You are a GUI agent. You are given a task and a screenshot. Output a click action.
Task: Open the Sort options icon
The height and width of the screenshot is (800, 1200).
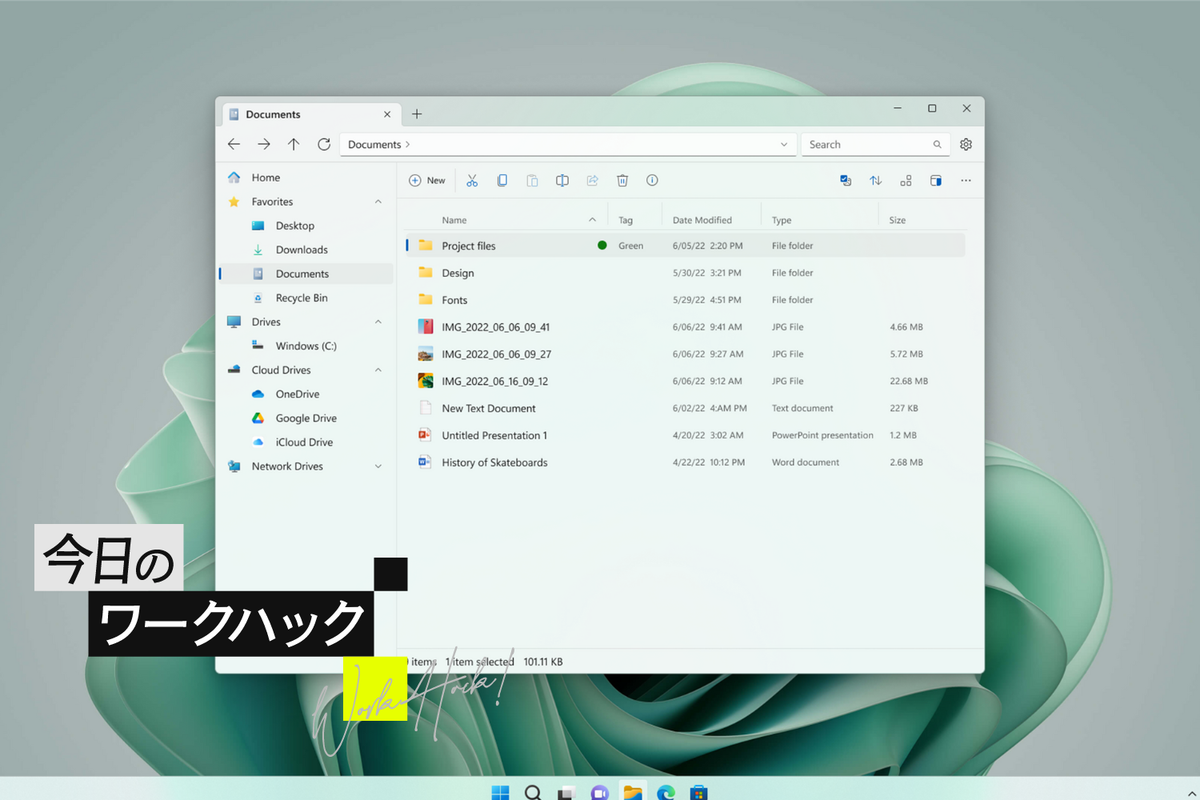click(875, 180)
